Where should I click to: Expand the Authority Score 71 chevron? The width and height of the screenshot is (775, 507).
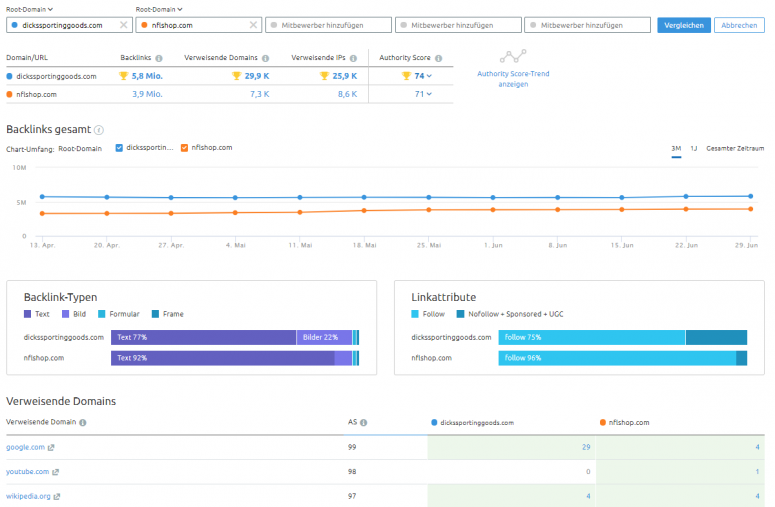point(429,94)
